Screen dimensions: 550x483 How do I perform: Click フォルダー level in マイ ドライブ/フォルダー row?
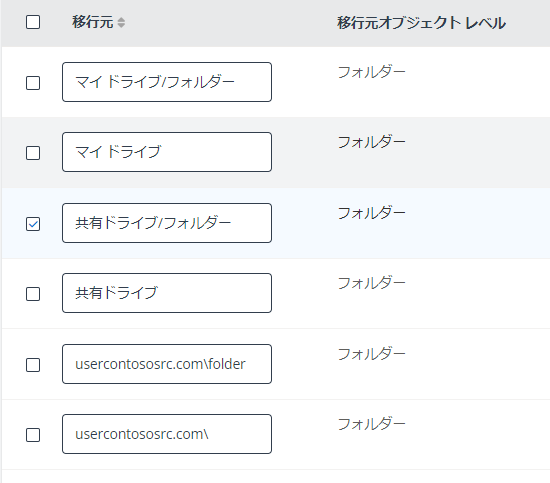(371, 72)
